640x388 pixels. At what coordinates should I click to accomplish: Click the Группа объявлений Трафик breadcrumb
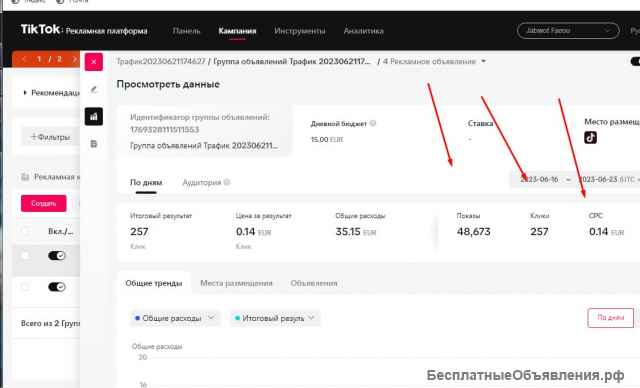[292, 62]
